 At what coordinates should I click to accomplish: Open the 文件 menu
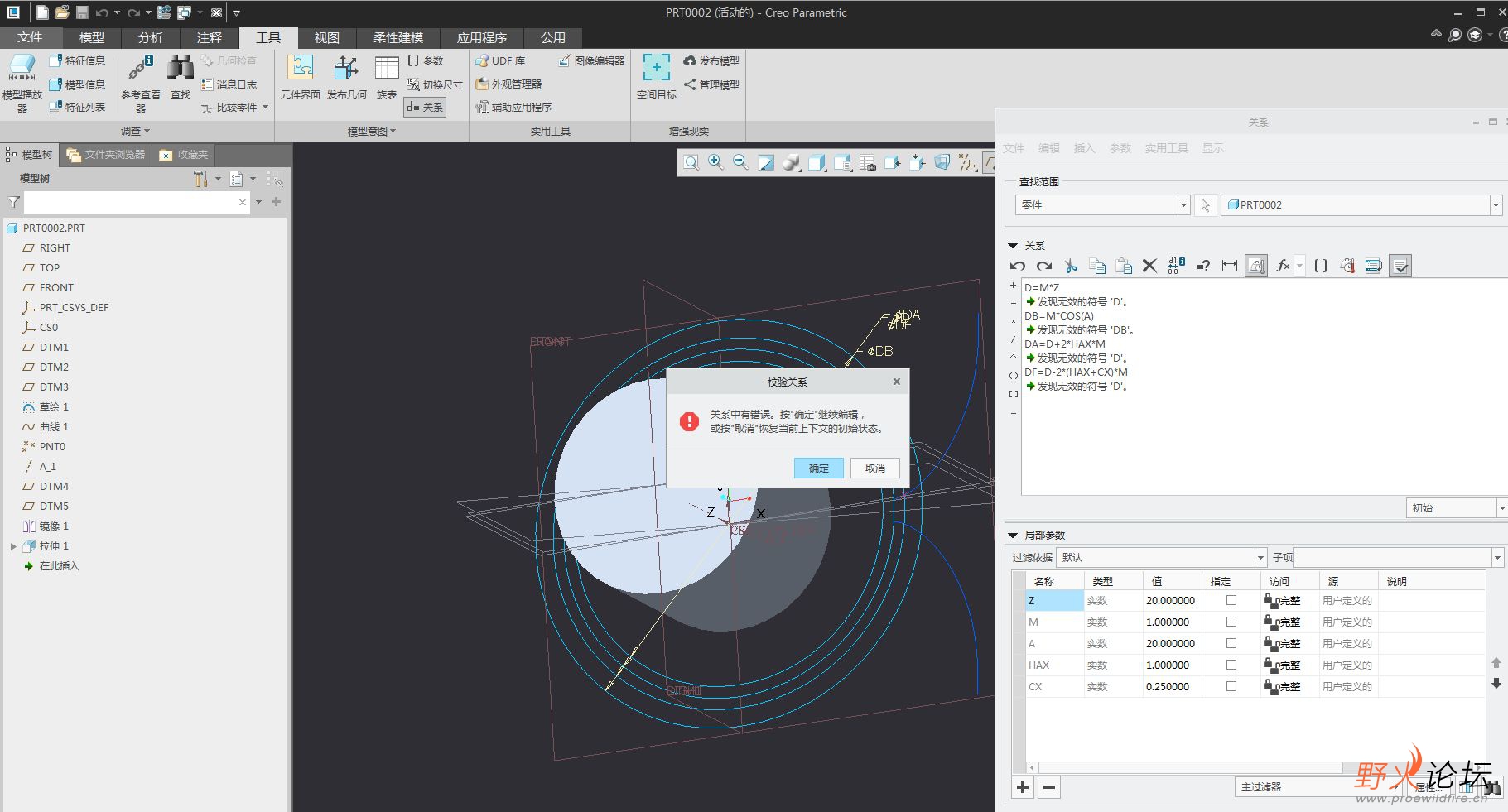pyautogui.click(x=30, y=38)
